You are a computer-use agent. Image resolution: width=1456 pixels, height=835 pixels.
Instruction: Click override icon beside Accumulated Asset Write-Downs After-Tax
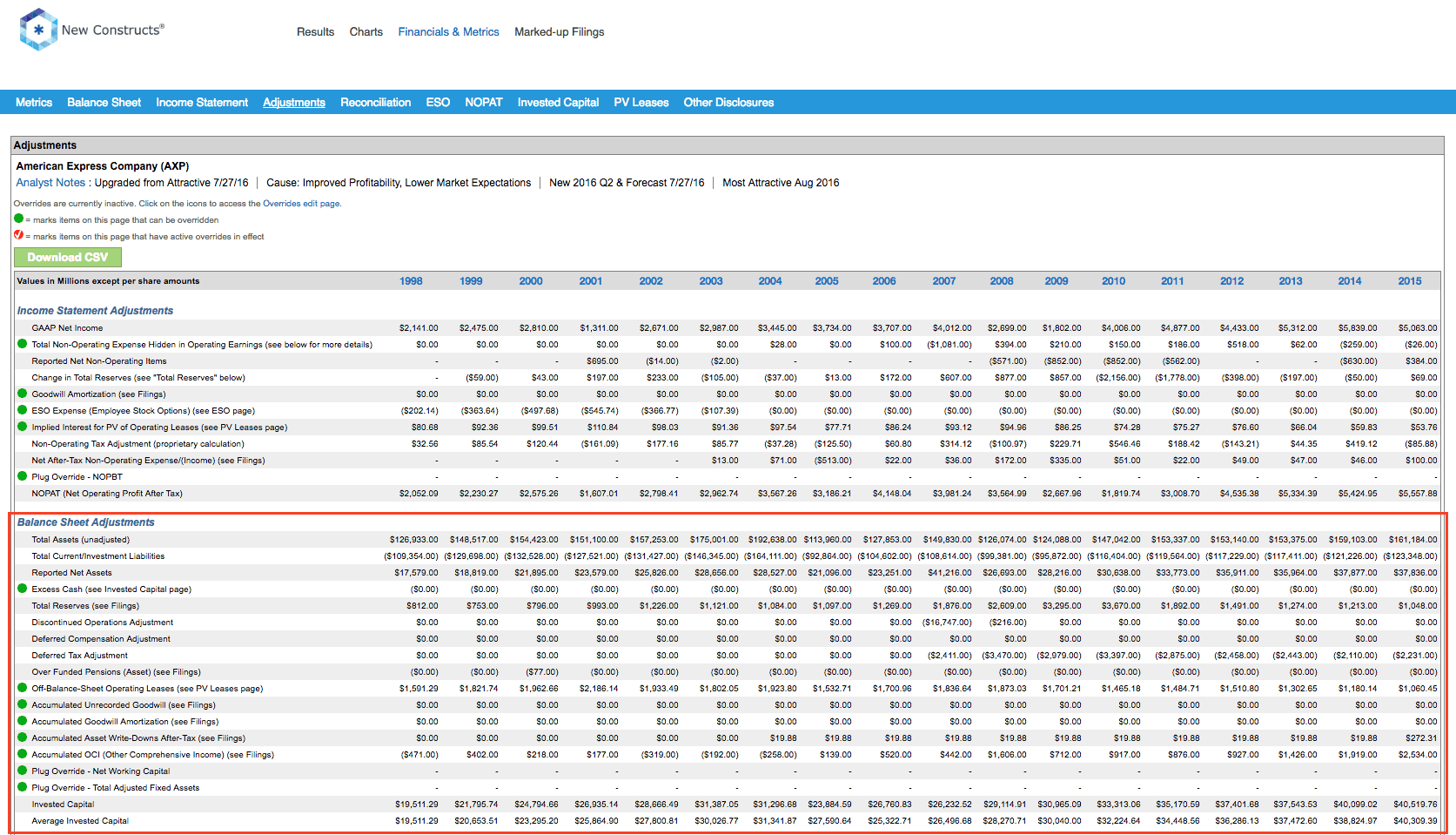[23, 737]
